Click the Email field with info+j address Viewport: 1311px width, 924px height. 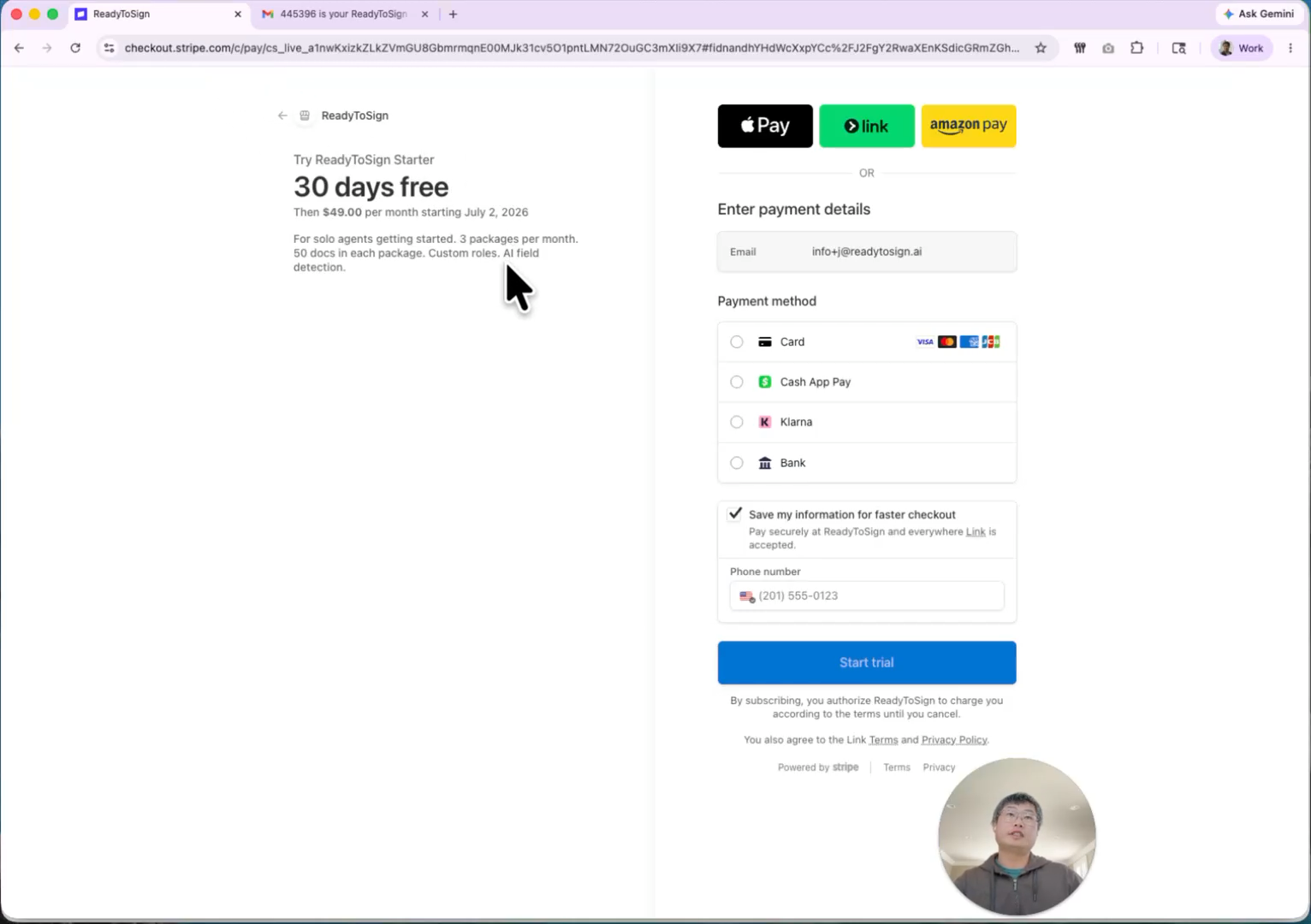867,252
